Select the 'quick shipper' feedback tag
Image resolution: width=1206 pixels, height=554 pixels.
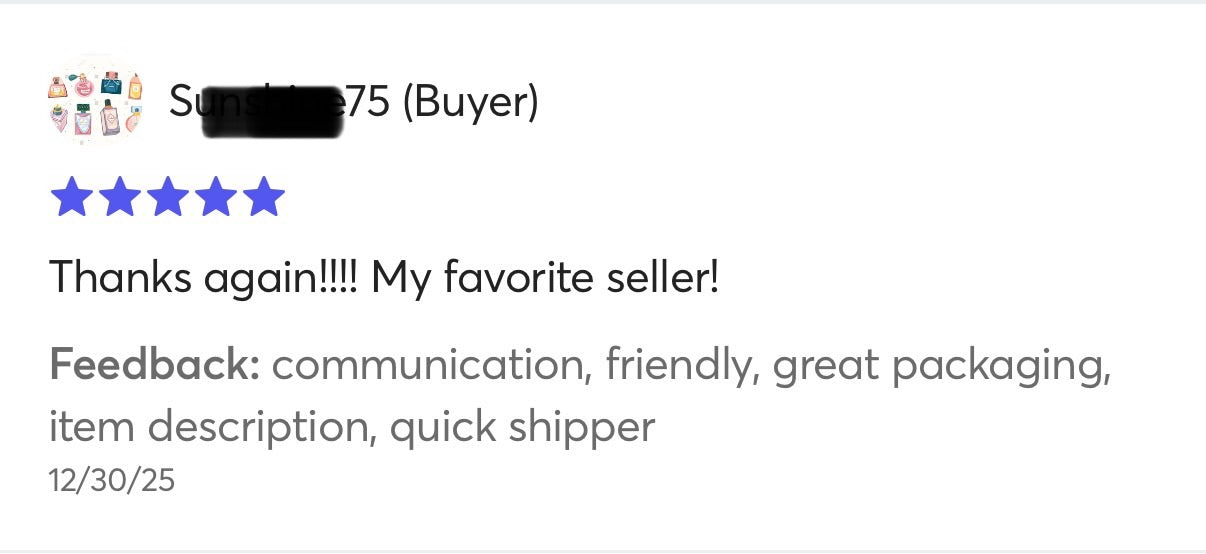(522, 427)
